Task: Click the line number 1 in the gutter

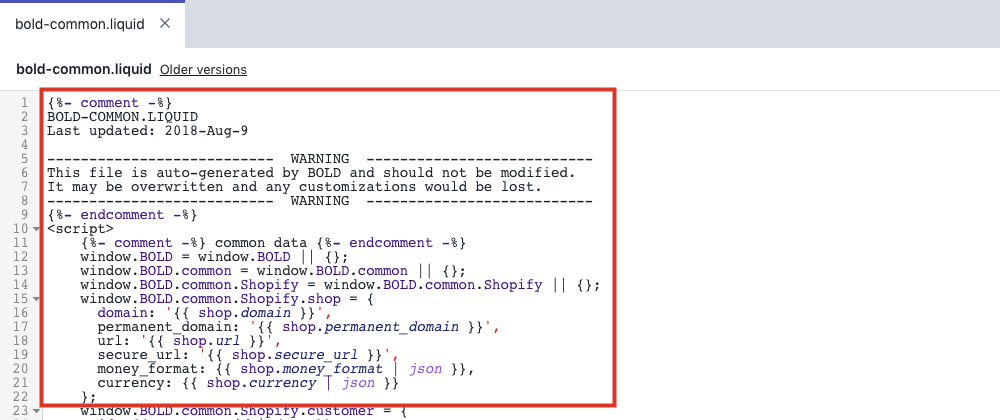Action: [x=24, y=103]
